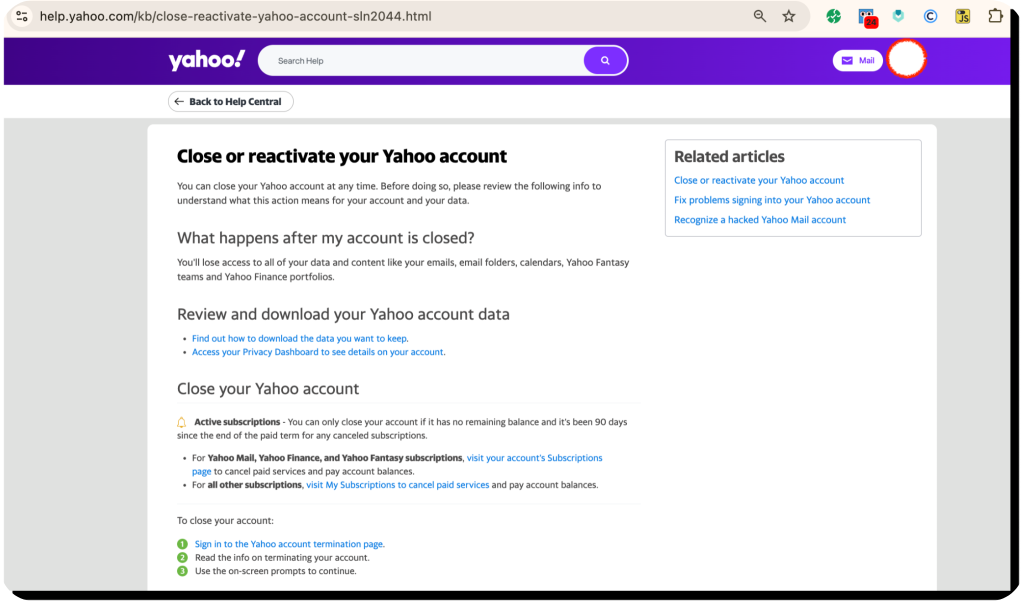The image size is (1024, 601).
Task: Go Back to Help Central
Action: [231, 101]
